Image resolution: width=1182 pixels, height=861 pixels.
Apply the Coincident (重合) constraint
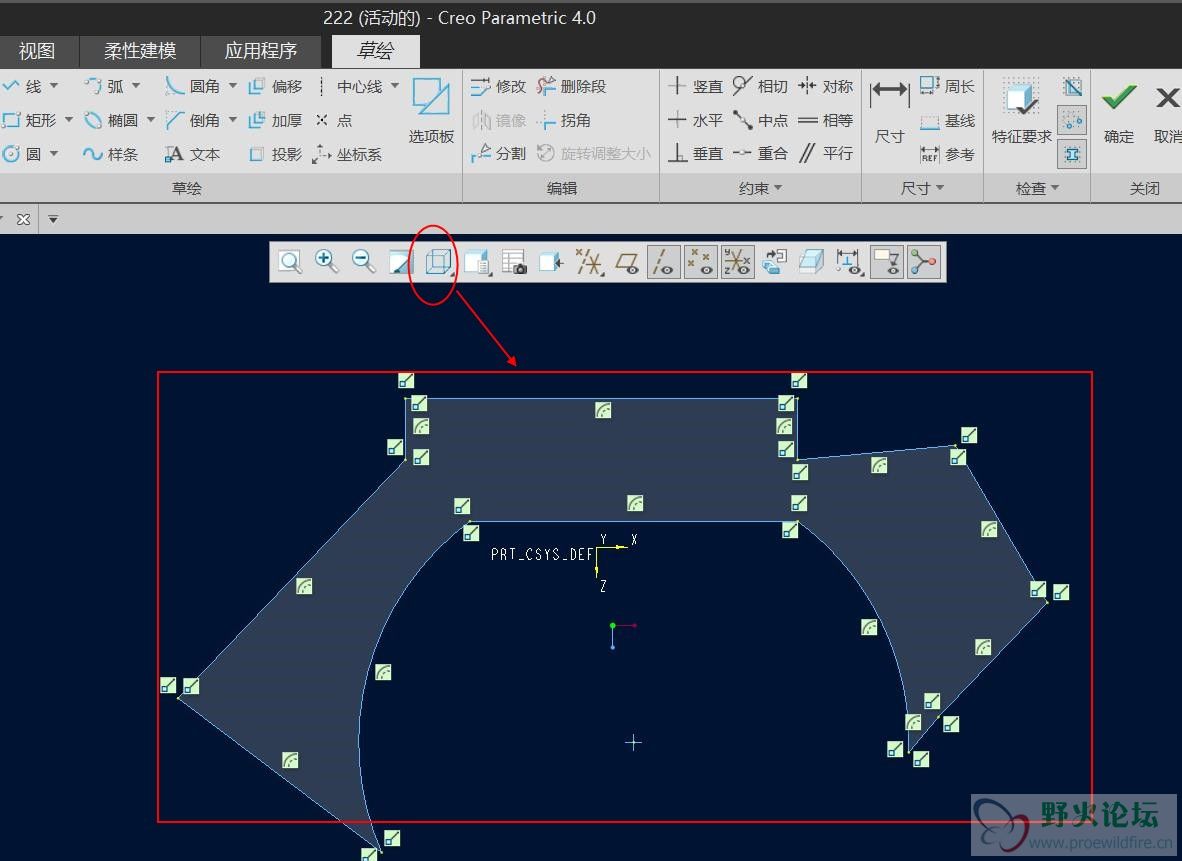[761, 153]
